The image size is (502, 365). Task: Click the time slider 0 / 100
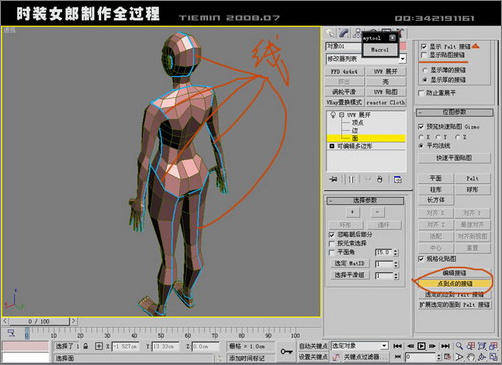(x=39, y=321)
